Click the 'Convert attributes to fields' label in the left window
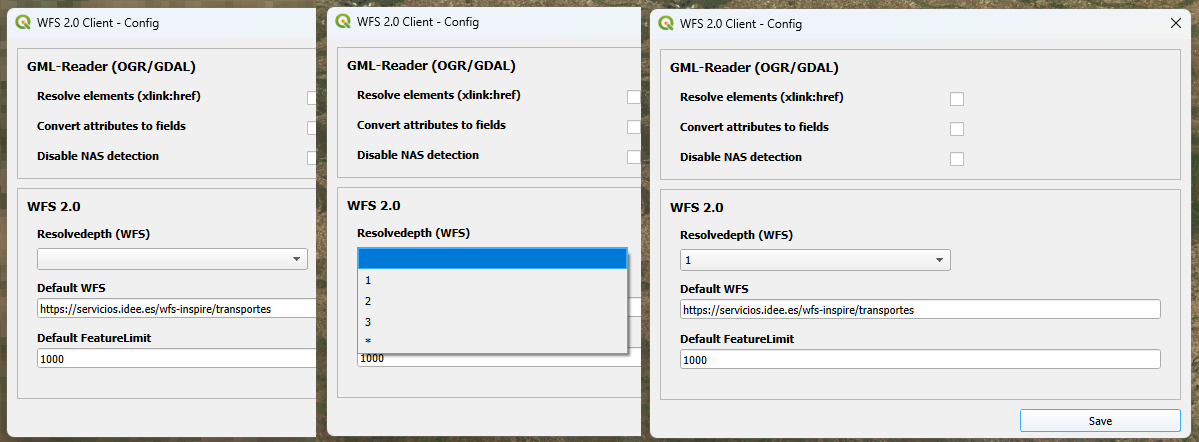The height and width of the screenshot is (442, 1199). tap(112, 126)
